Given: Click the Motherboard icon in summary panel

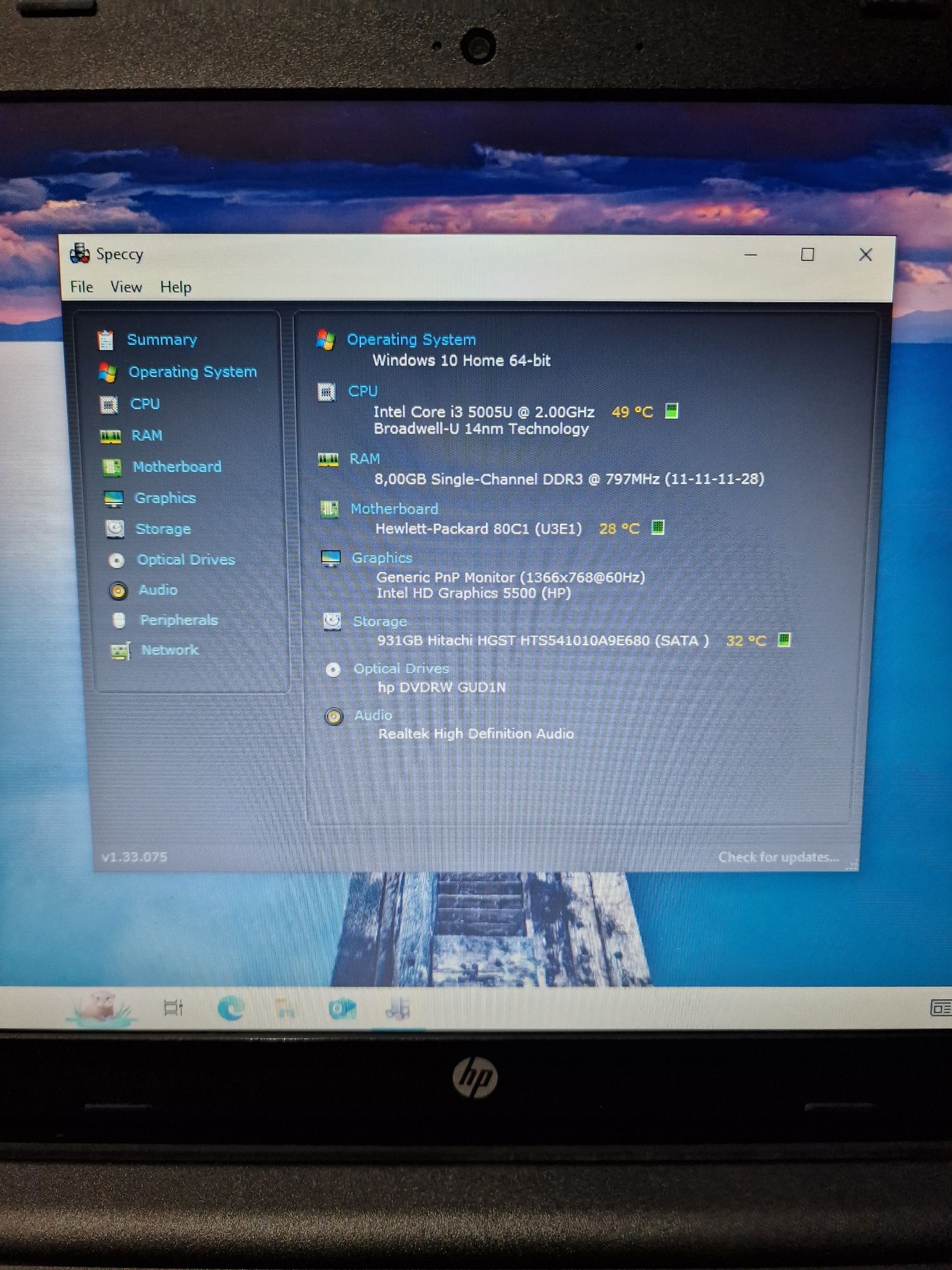Looking at the screenshot, I should [329, 509].
